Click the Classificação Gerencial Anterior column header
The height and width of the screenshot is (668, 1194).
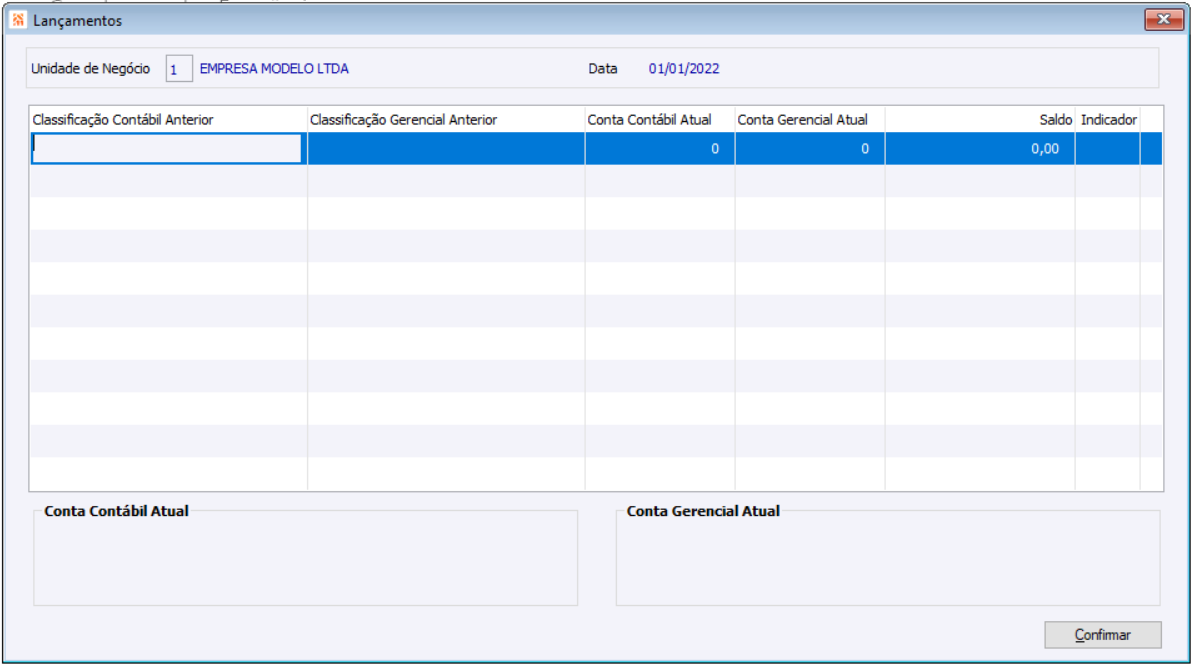446,120
